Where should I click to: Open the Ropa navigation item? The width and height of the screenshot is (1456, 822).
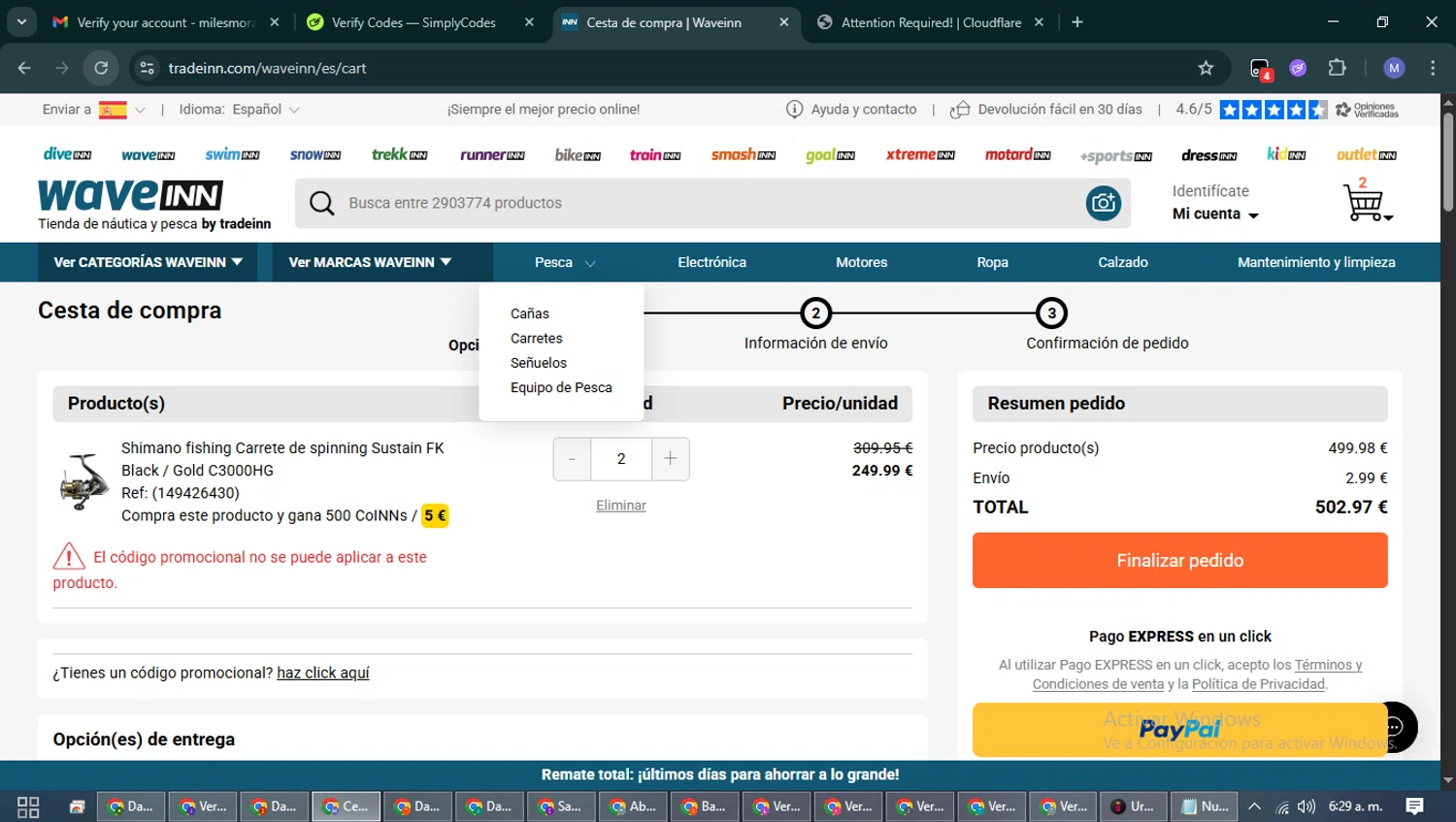click(x=992, y=262)
